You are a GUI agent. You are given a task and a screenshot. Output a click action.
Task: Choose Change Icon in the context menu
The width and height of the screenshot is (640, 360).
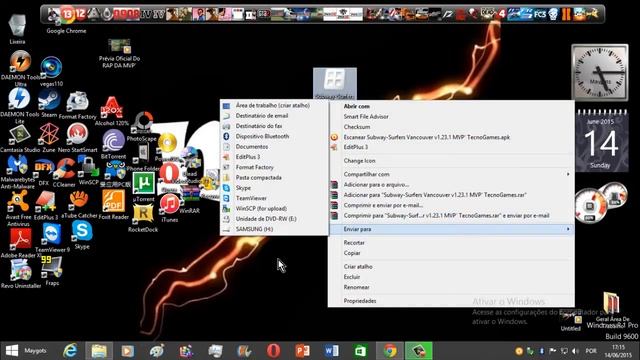click(359, 160)
